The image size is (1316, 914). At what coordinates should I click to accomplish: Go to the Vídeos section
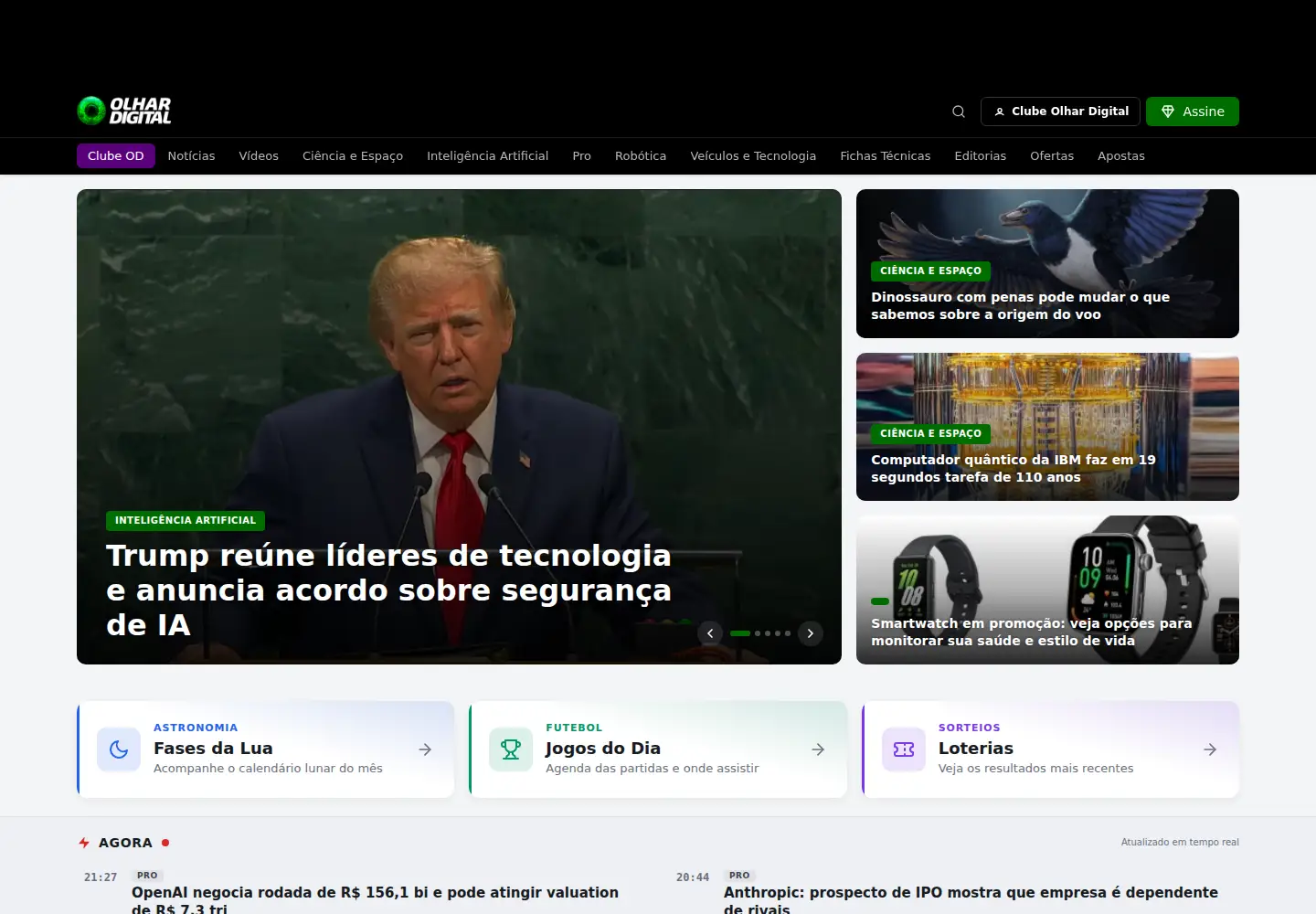pos(259,156)
